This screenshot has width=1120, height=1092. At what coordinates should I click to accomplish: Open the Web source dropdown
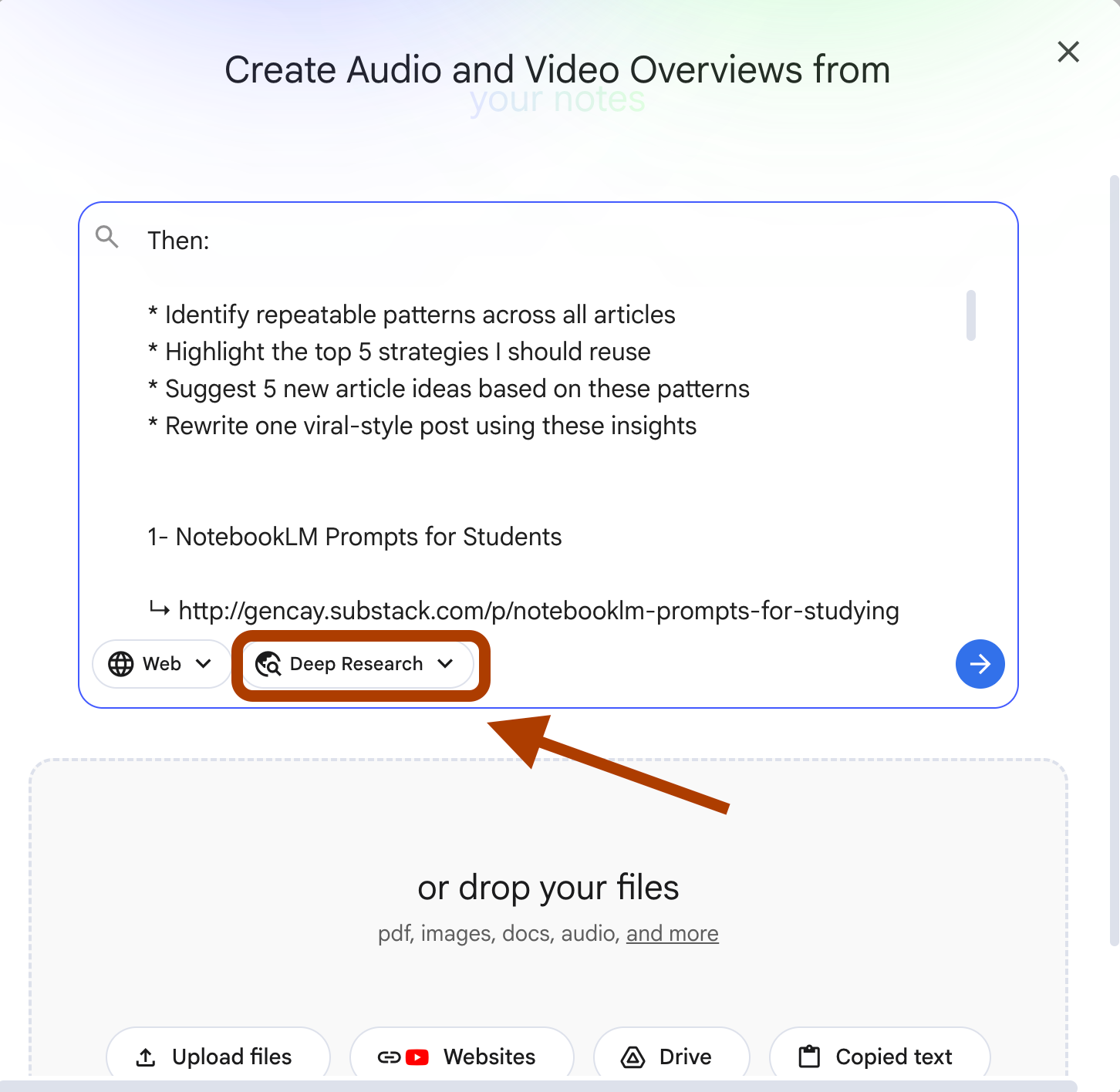coord(160,664)
